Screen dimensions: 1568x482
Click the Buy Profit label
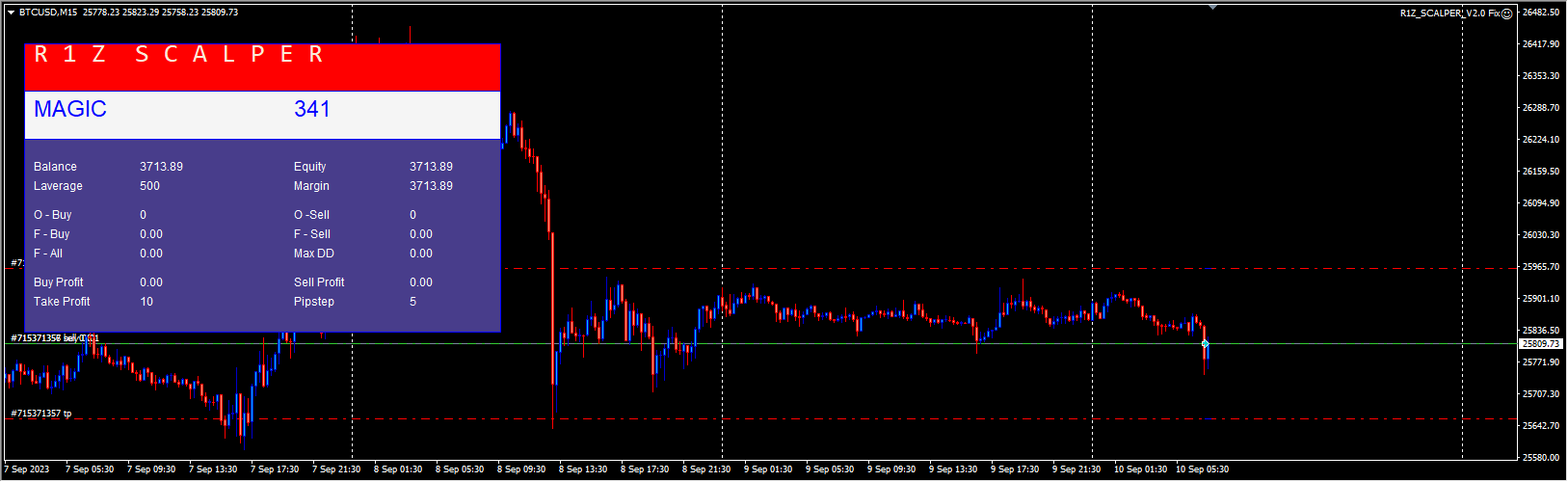59,282
